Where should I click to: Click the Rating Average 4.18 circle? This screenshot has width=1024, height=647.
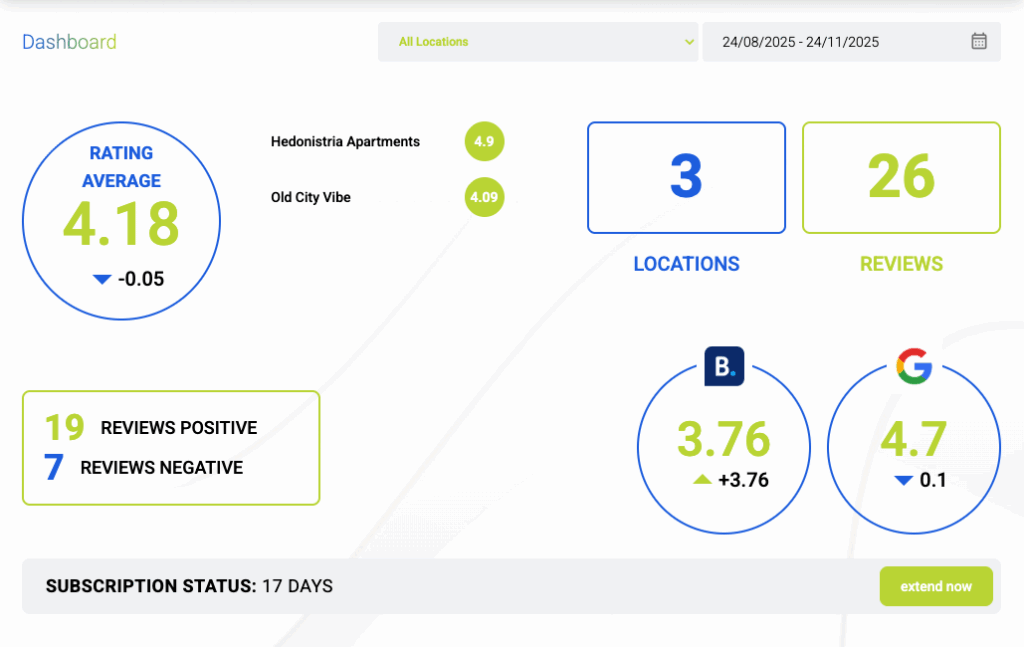(x=121, y=221)
